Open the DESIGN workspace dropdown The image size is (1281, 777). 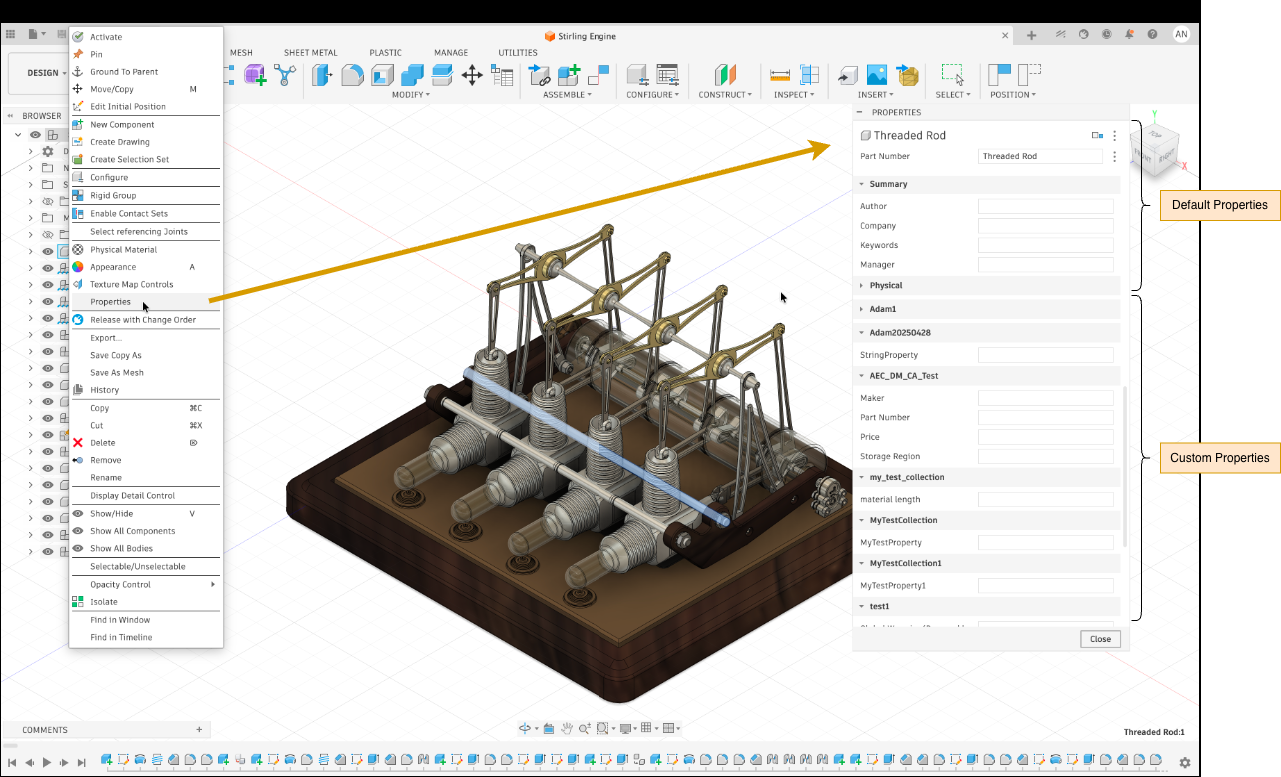coord(46,73)
